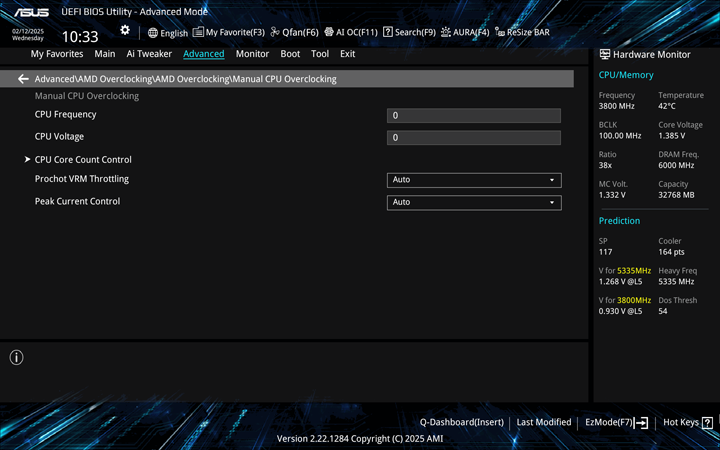This screenshot has width=720, height=450.
Task: Click the CPU Frequency input field
Action: [x=473, y=116]
